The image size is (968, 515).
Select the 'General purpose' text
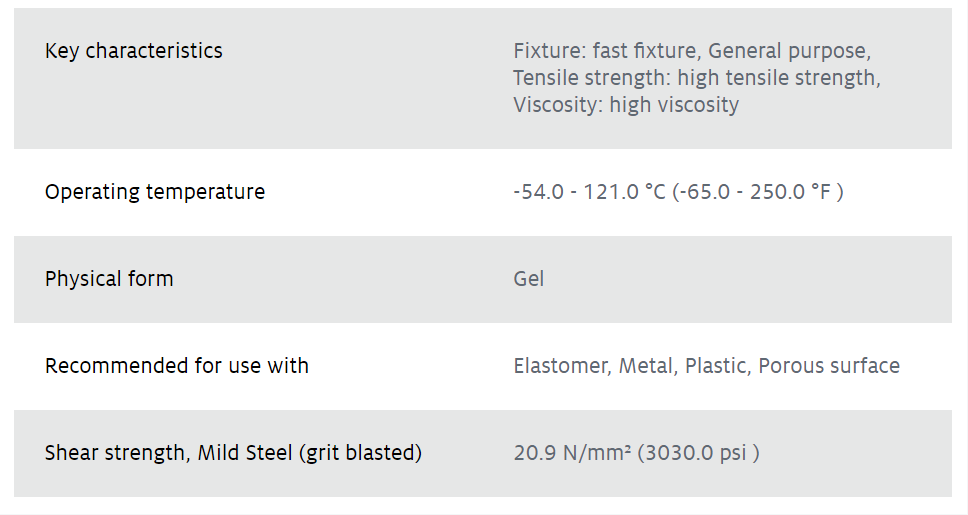point(789,51)
